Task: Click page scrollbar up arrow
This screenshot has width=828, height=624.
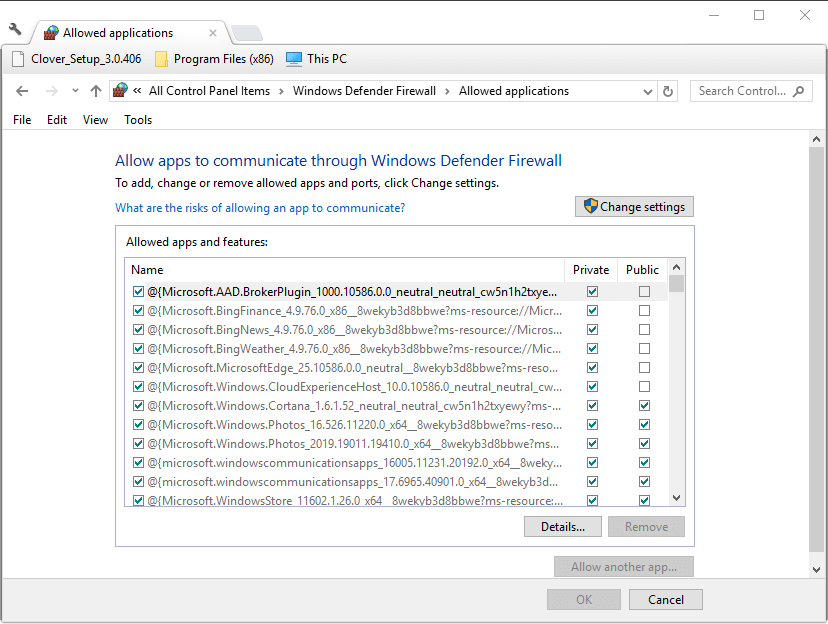Action: pos(816,139)
